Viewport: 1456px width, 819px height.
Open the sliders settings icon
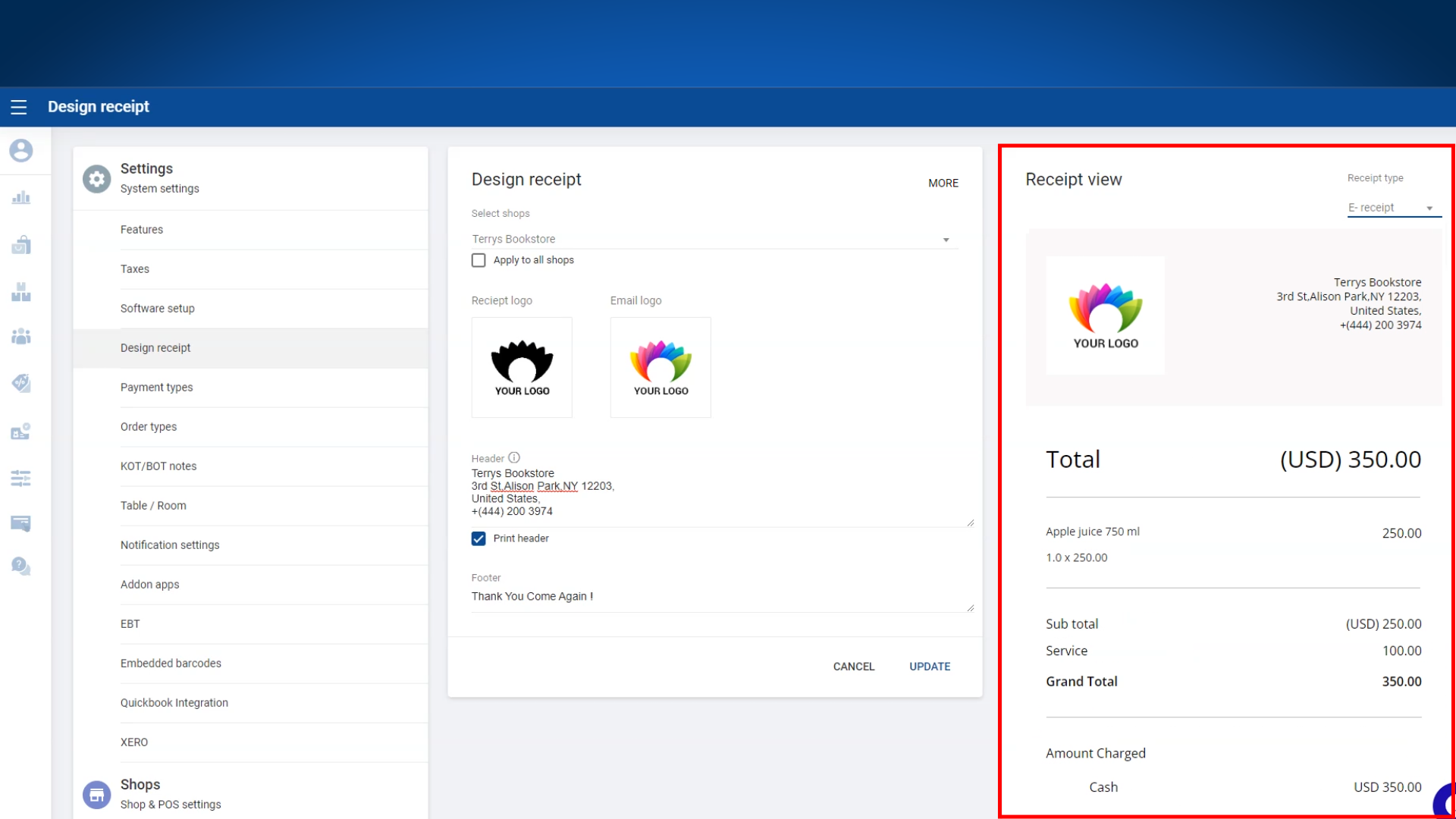pyautogui.click(x=21, y=479)
